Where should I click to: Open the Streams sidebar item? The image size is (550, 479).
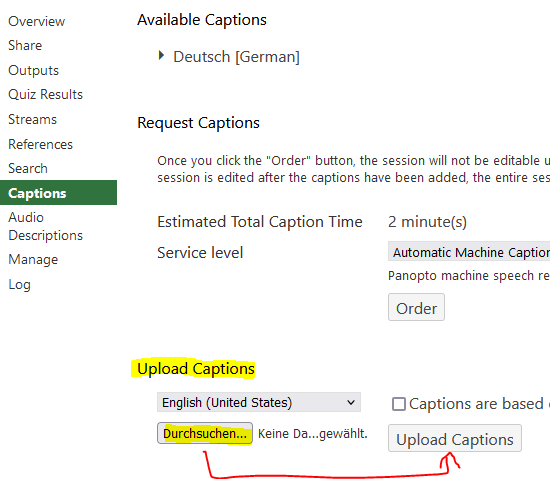pos(32,119)
